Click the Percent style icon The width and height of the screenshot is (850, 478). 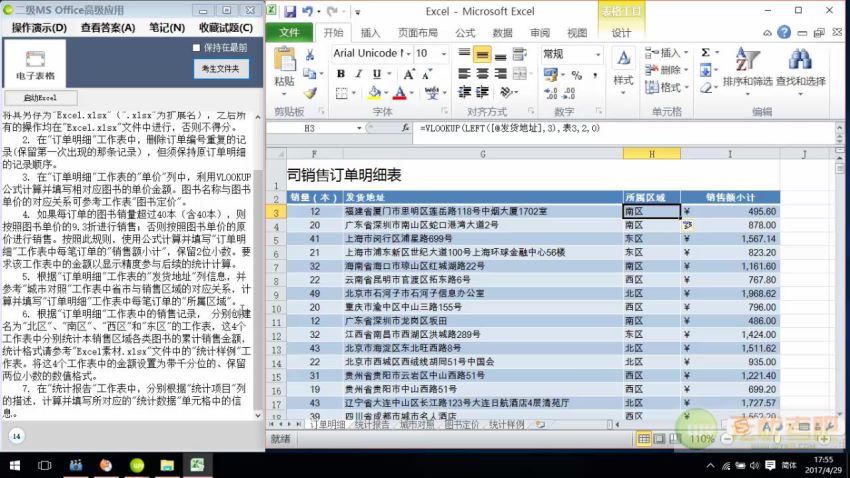tap(577, 75)
